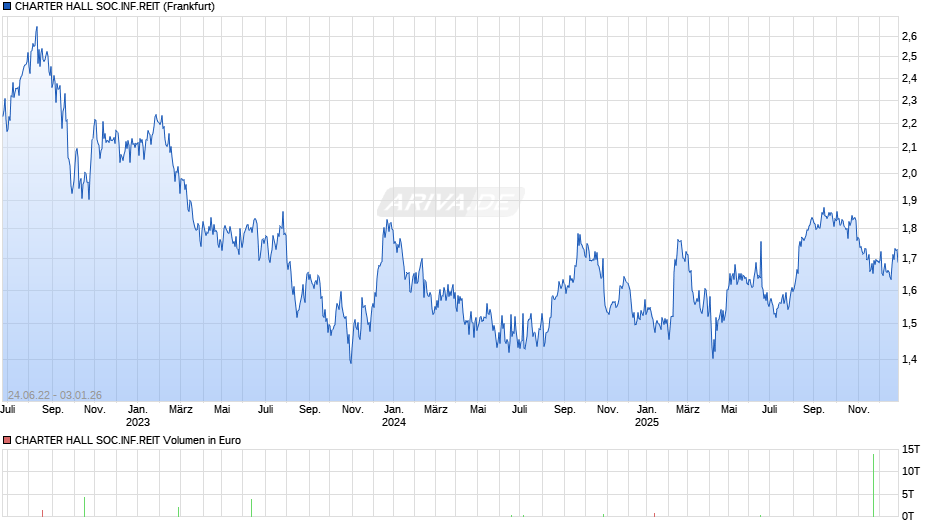Select the volume title 'Volumen in Euro'
The image size is (940, 526).
coord(202,440)
